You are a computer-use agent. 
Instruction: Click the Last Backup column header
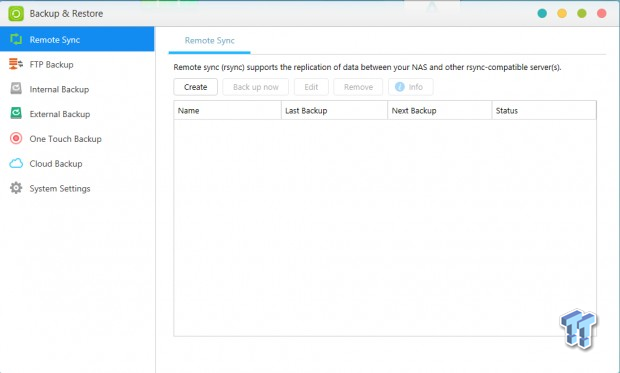pos(334,110)
